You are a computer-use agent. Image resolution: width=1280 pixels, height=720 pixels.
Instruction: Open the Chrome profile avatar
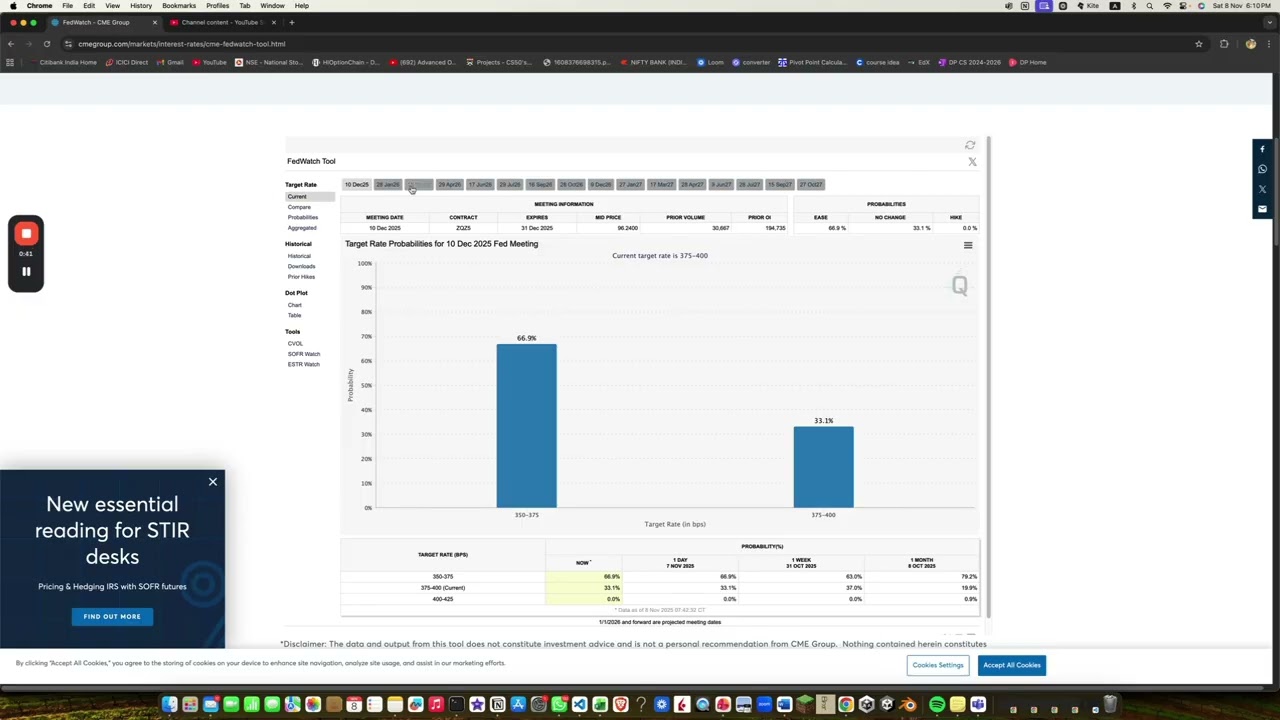[x=1250, y=44]
